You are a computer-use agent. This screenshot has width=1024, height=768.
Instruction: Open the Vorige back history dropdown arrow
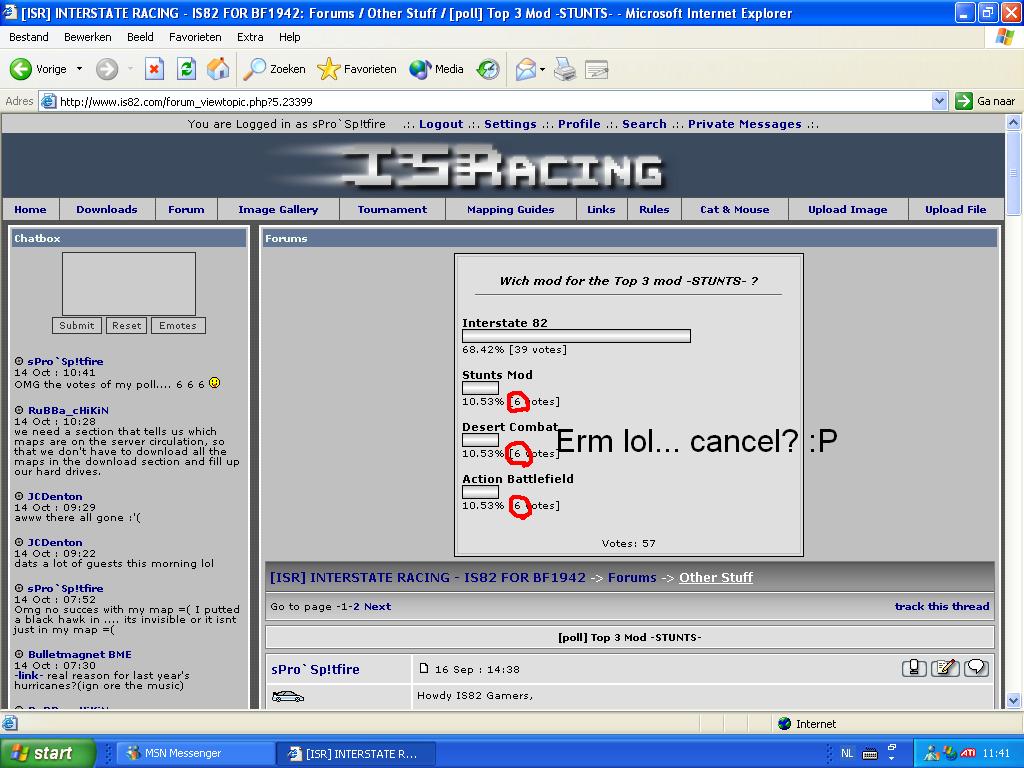click(x=79, y=69)
